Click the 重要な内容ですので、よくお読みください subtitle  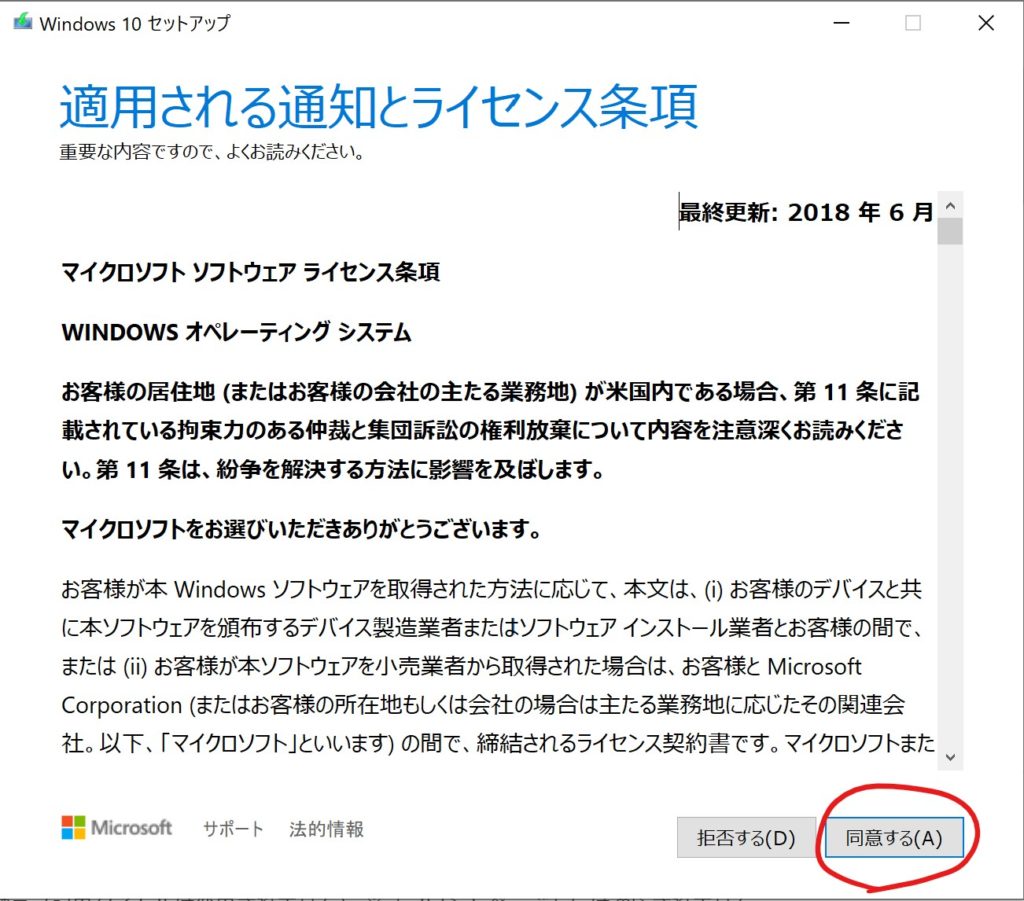click(212, 152)
